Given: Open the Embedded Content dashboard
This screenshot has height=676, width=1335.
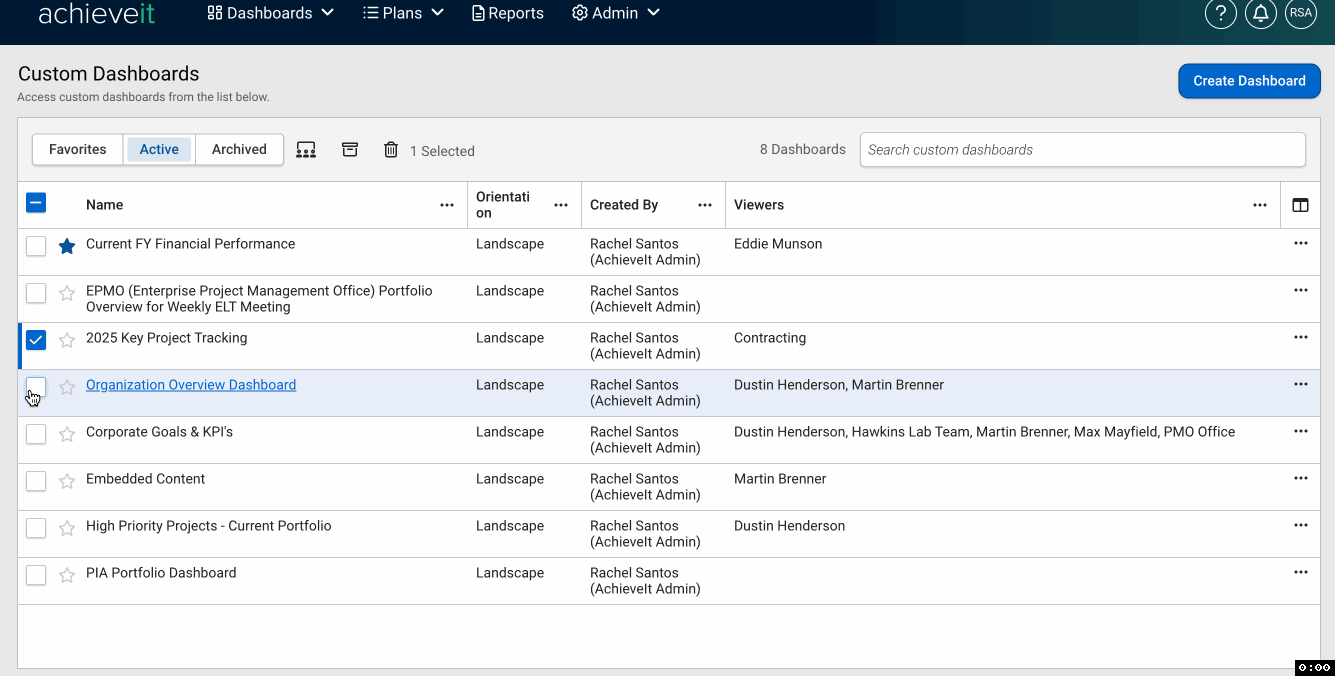Looking at the screenshot, I should [145, 479].
